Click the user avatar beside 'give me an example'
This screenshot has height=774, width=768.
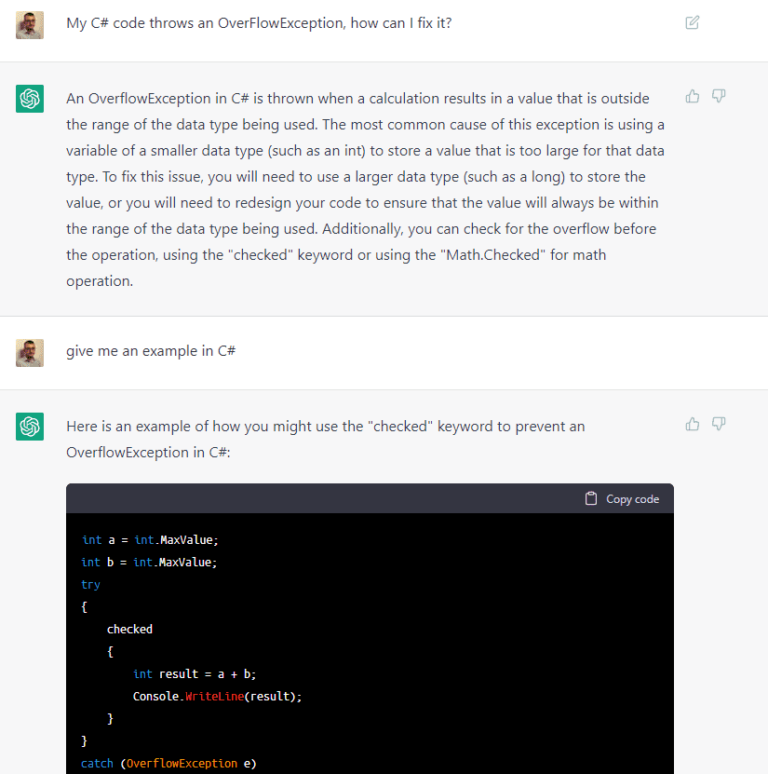(30, 353)
